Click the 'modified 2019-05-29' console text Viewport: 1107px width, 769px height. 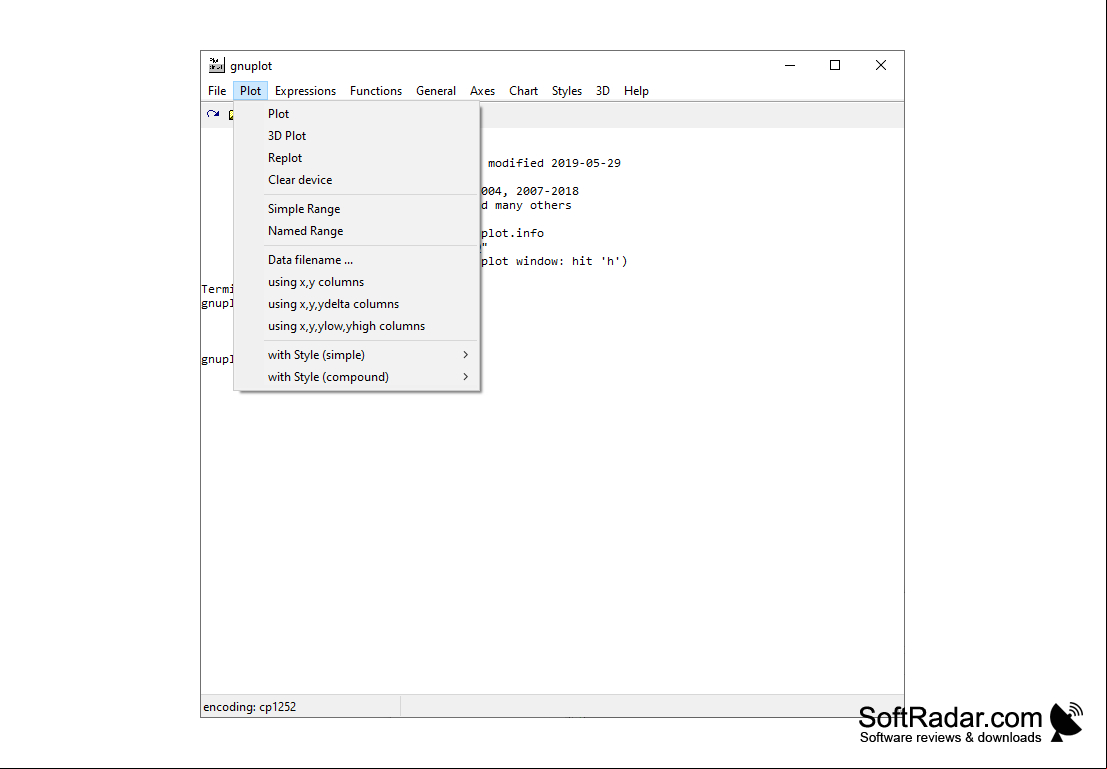tap(554, 163)
